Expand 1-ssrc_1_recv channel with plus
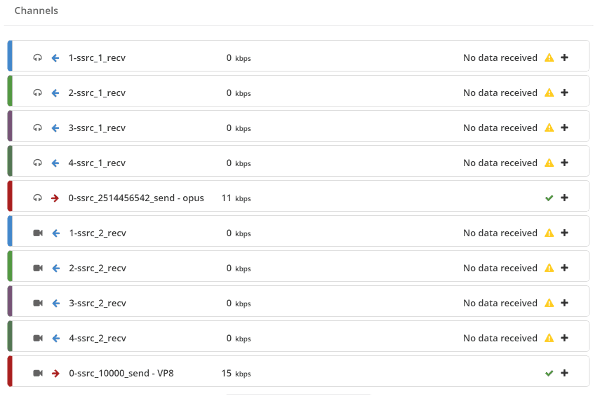Screen dimensions: 600x395 pyautogui.click(x=564, y=57)
